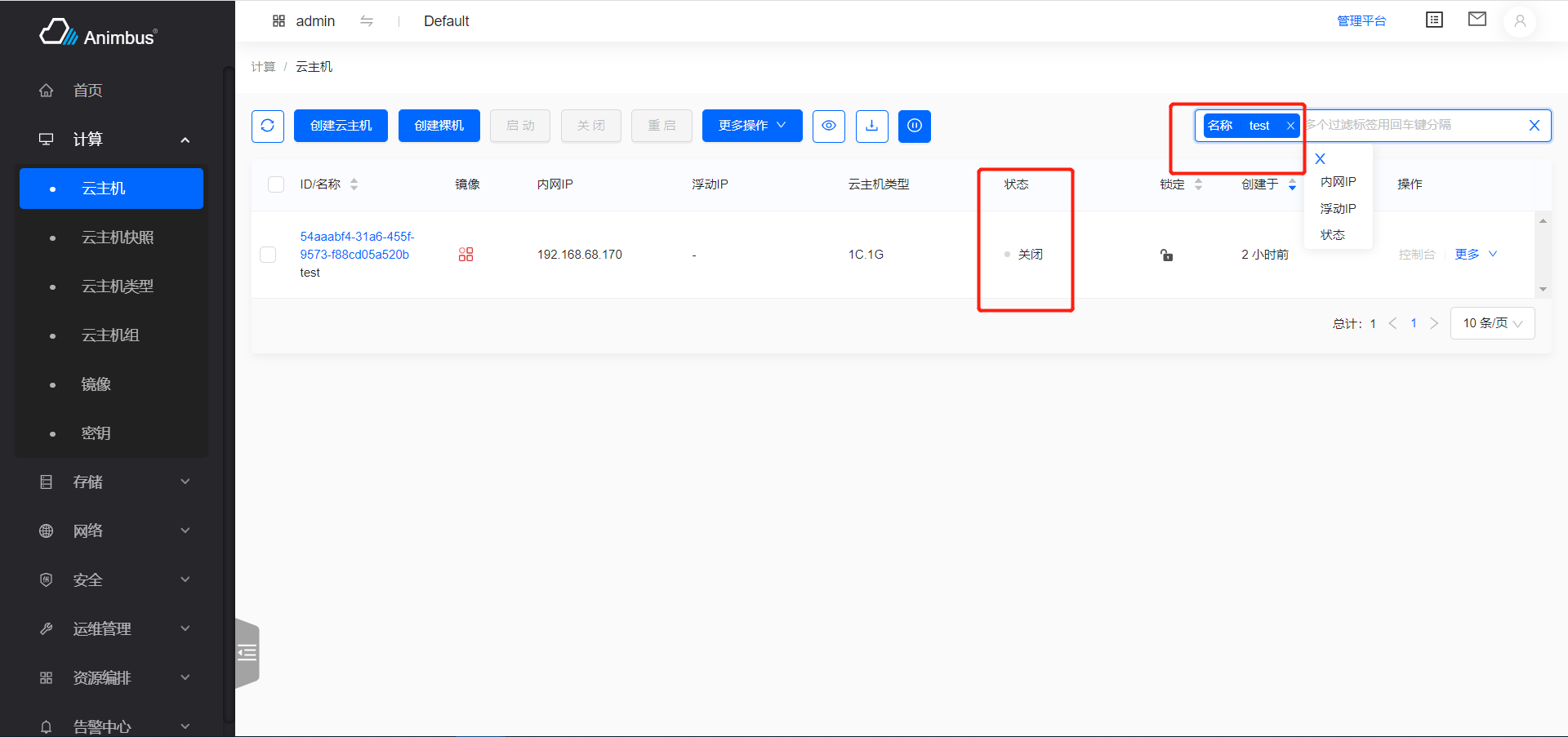1568x737 pixels.
Task: Click the download export button
Action: tap(872, 126)
